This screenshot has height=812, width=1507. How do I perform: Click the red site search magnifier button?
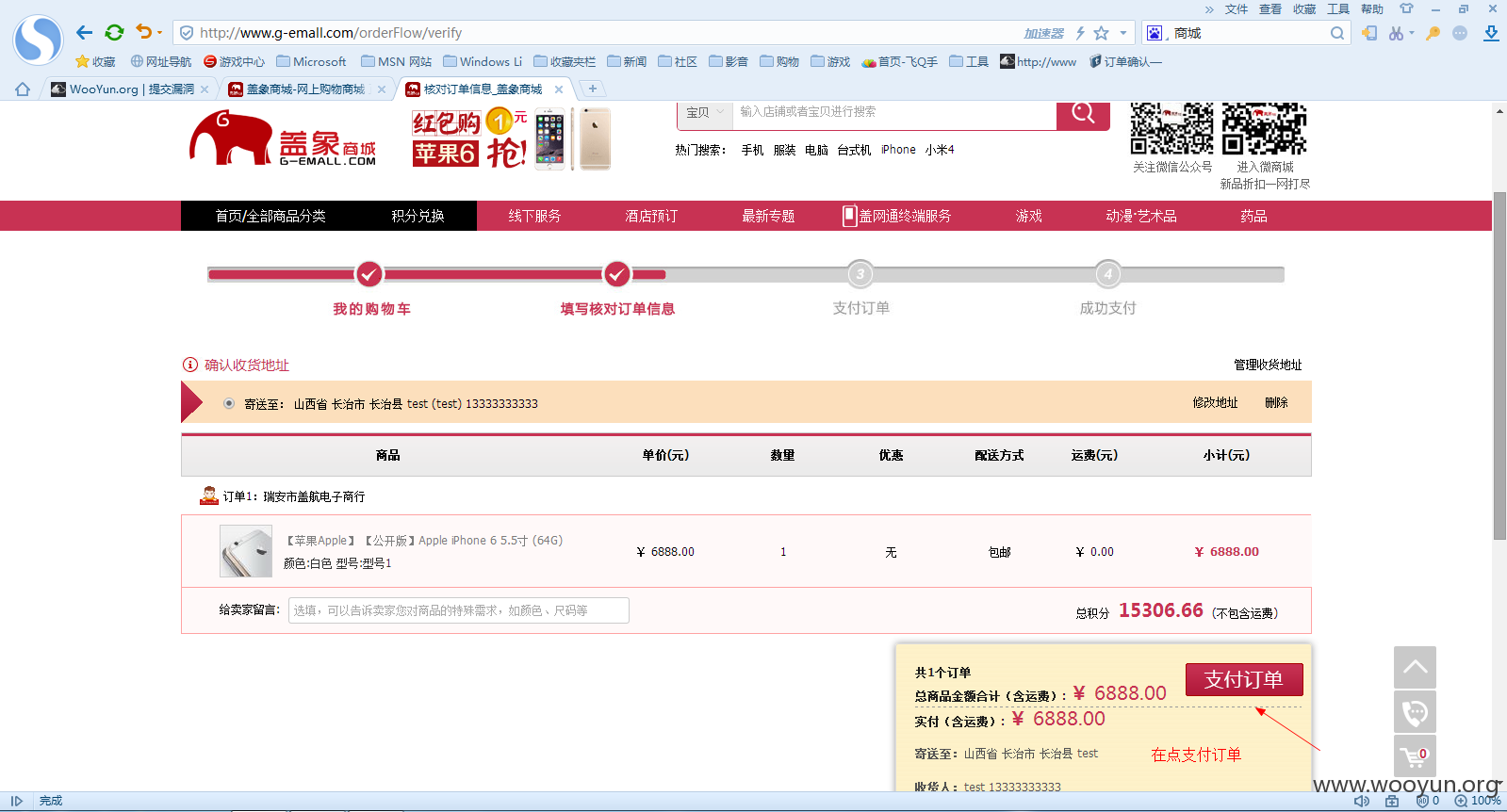click(1083, 114)
